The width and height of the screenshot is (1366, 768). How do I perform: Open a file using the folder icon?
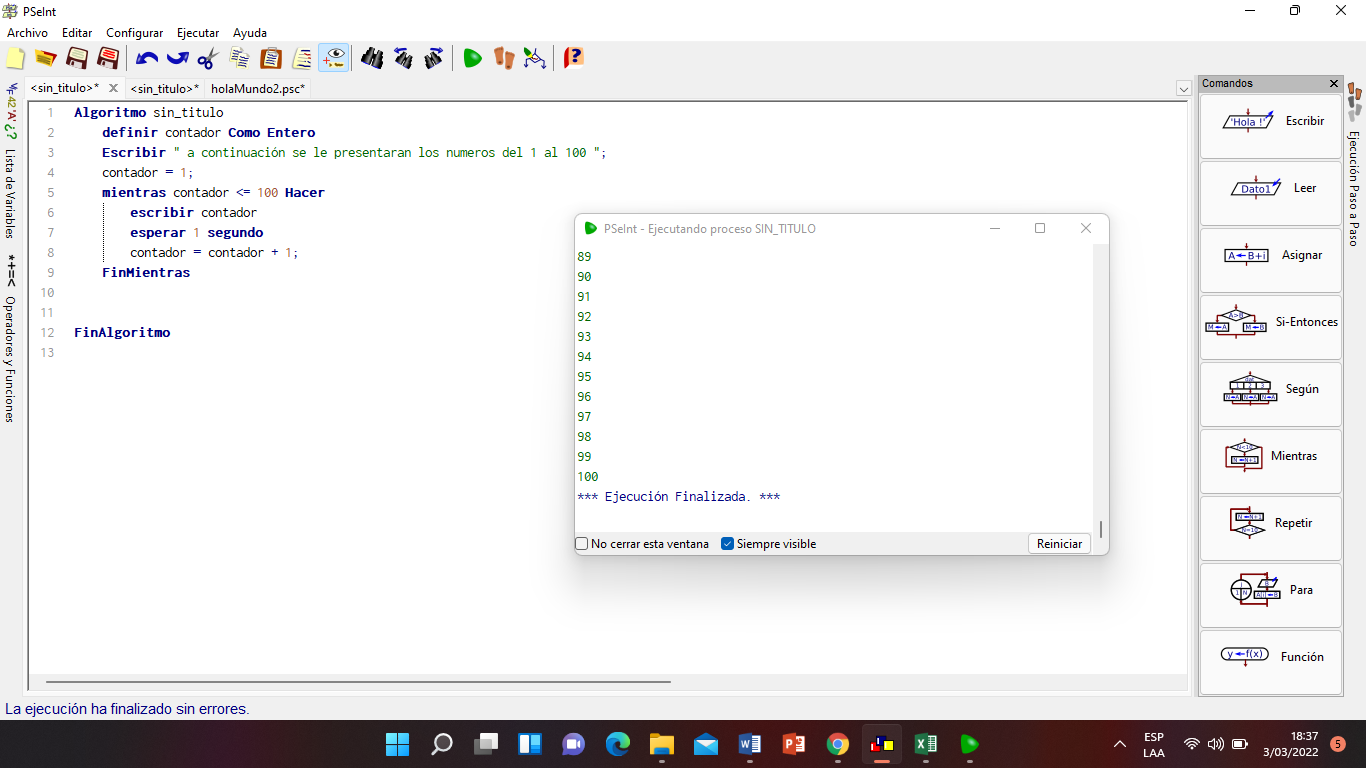45,58
